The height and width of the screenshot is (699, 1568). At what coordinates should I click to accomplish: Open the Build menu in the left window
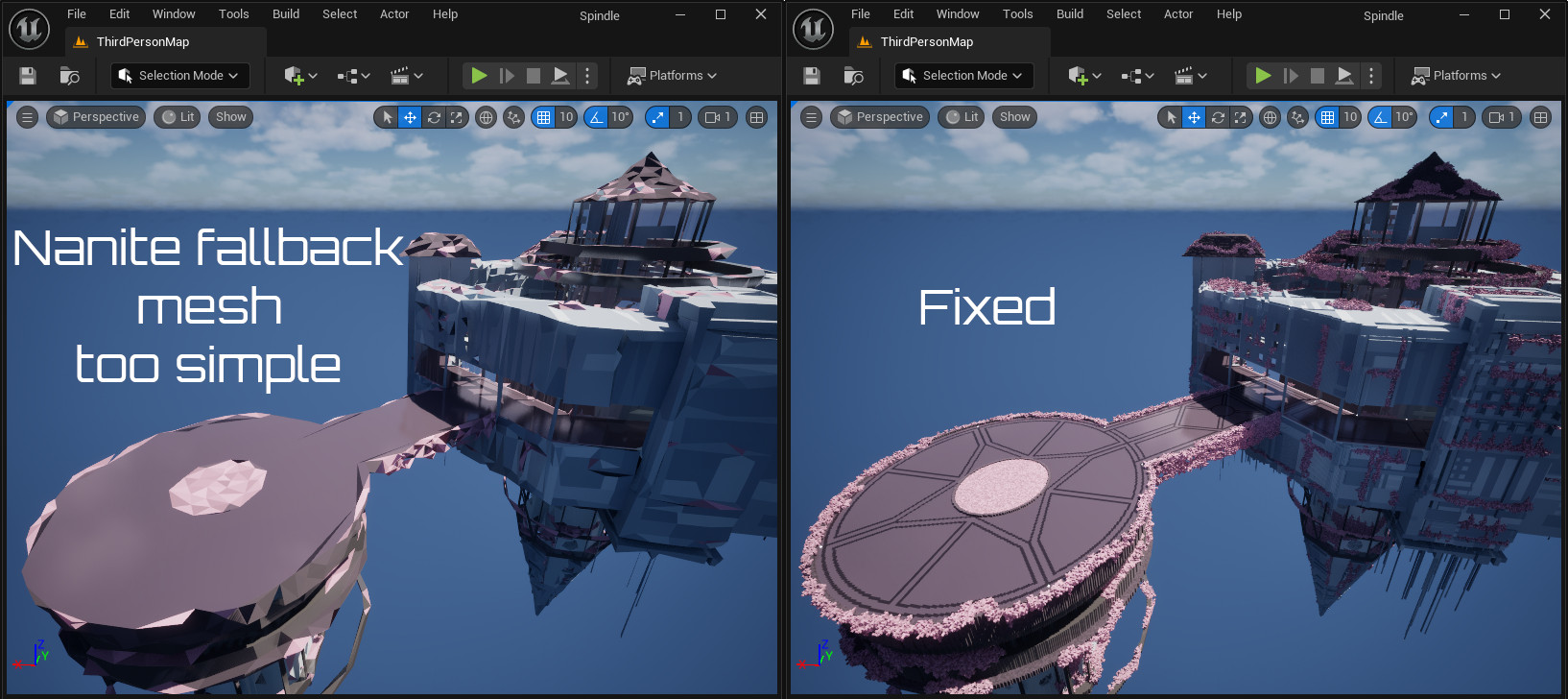click(x=286, y=14)
